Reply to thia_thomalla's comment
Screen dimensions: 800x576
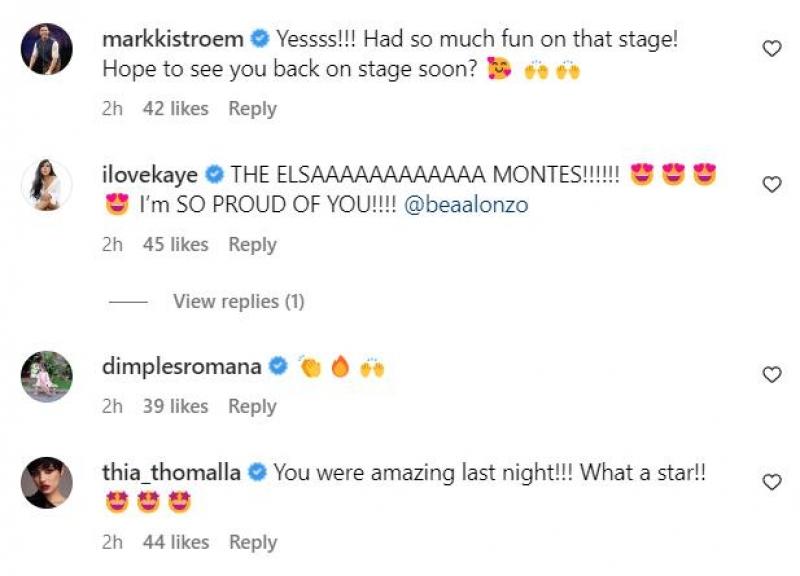252,542
